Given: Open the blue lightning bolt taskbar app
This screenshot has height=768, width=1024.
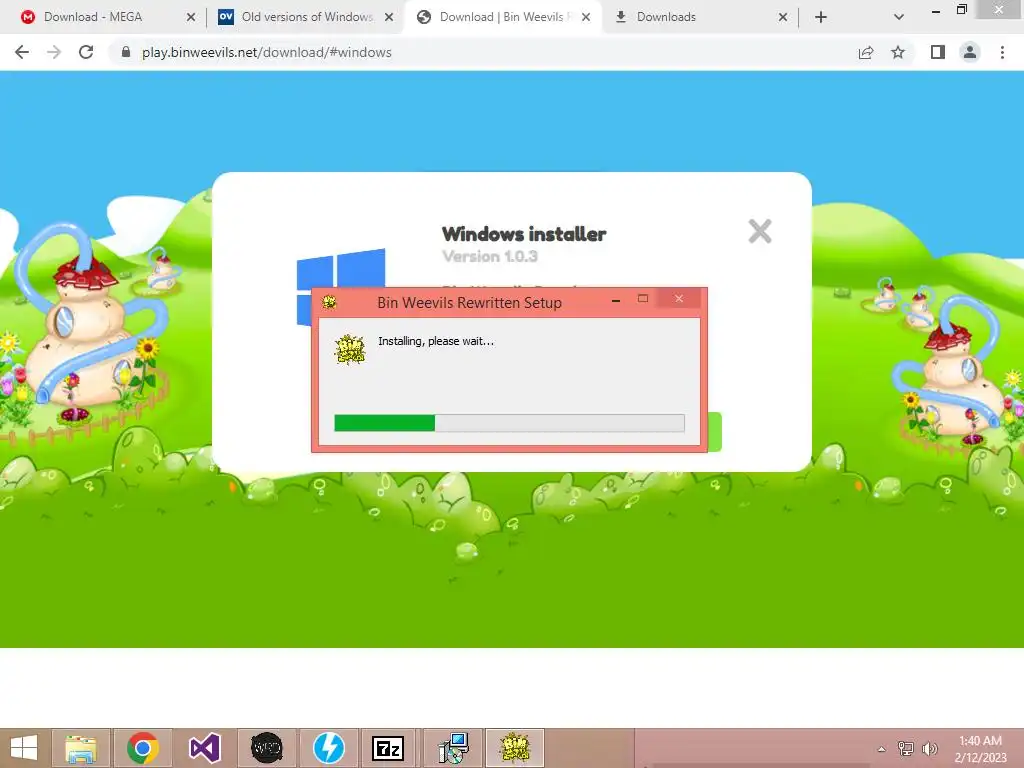Looking at the screenshot, I should point(328,748).
